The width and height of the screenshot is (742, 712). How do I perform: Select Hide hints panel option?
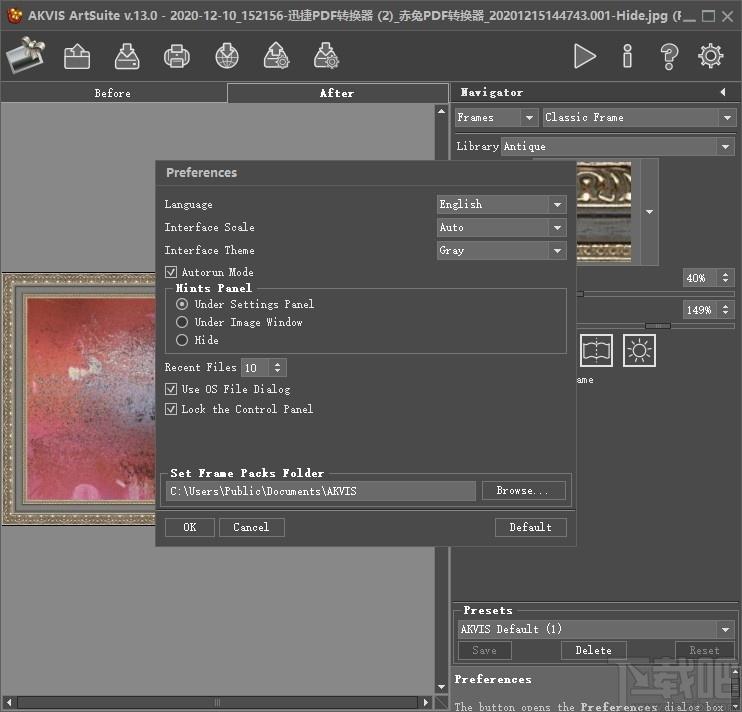pos(182,340)
